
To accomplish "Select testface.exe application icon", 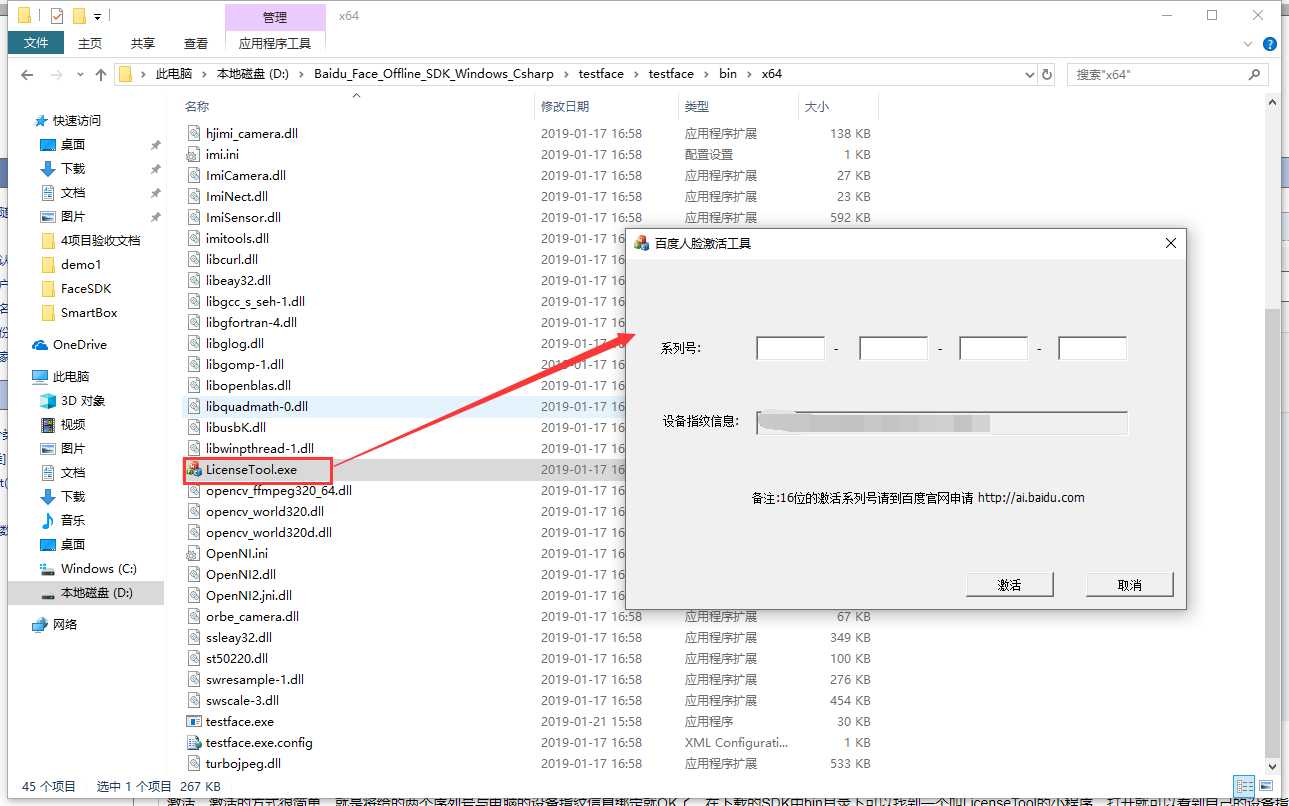I will [194, 721].
